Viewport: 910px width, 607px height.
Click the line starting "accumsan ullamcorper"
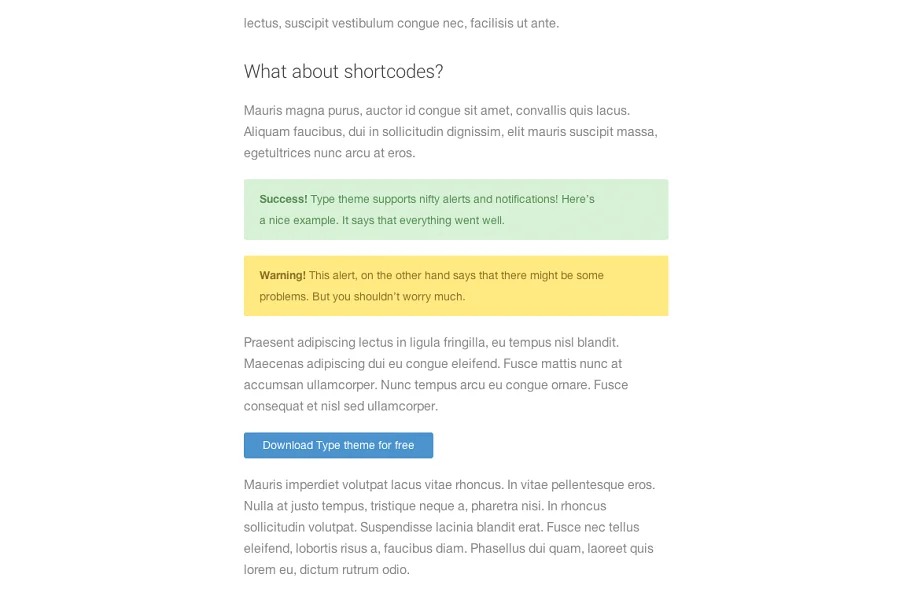click(436, 385)
